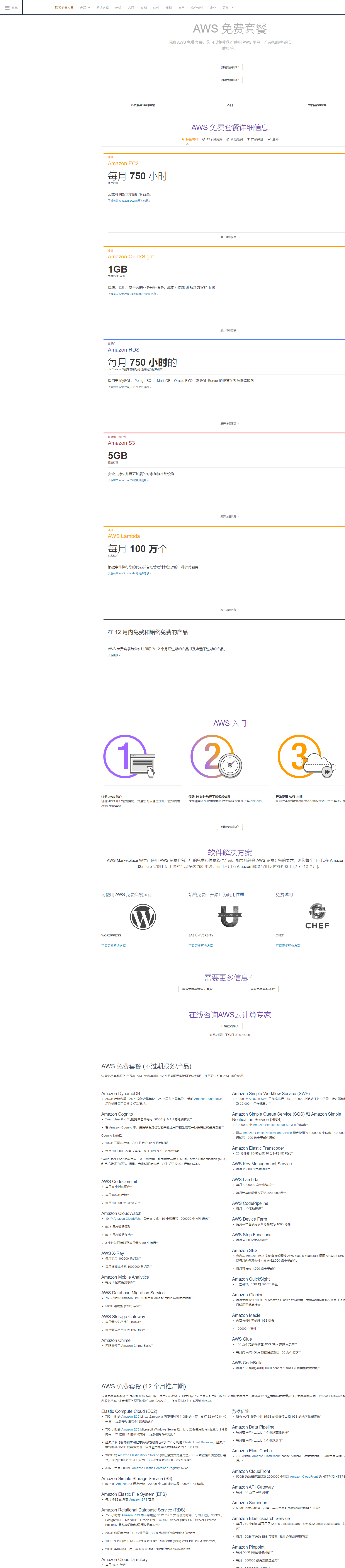
Task: Open the Chef logo
Action: pyautogui.click(x=317, y=916)
